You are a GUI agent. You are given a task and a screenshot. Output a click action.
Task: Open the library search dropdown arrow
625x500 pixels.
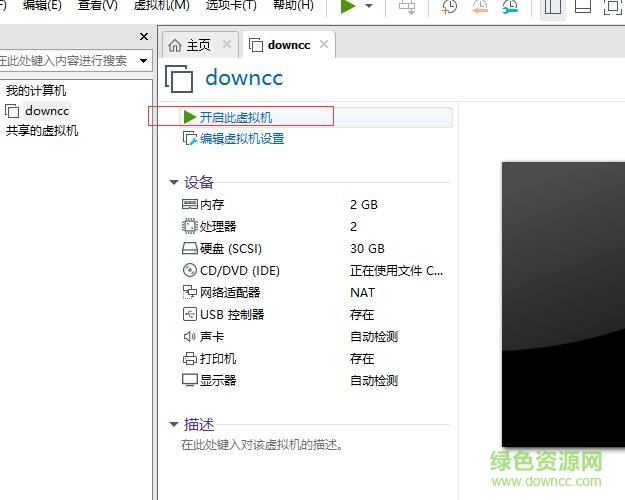[x=143, y=61]
